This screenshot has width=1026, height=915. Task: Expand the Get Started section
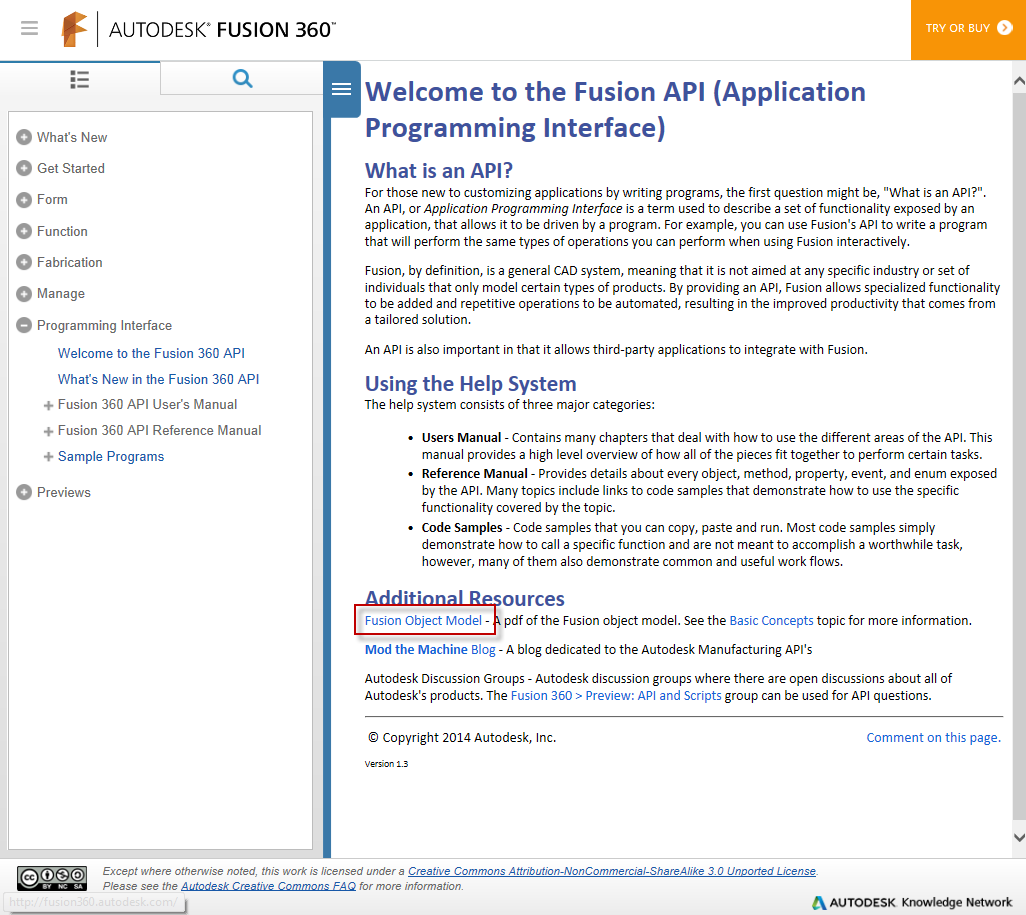coord(24,168)
